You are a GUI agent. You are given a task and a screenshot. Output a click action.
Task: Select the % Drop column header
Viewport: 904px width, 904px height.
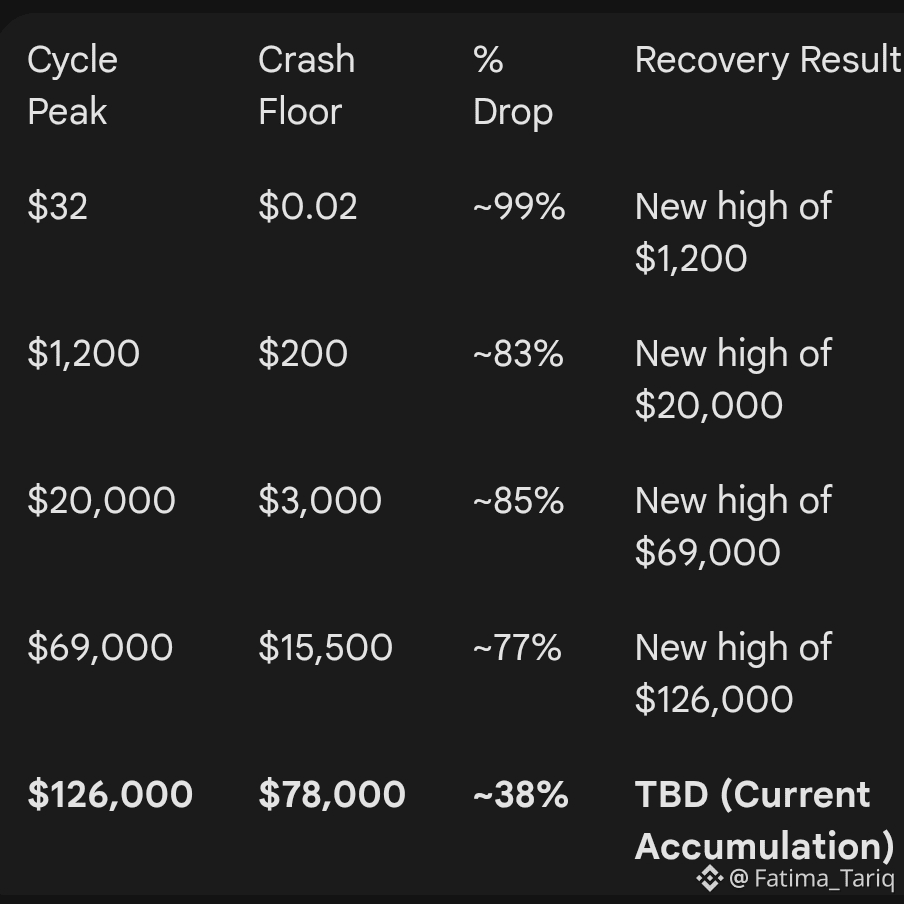tap(512, 86)
